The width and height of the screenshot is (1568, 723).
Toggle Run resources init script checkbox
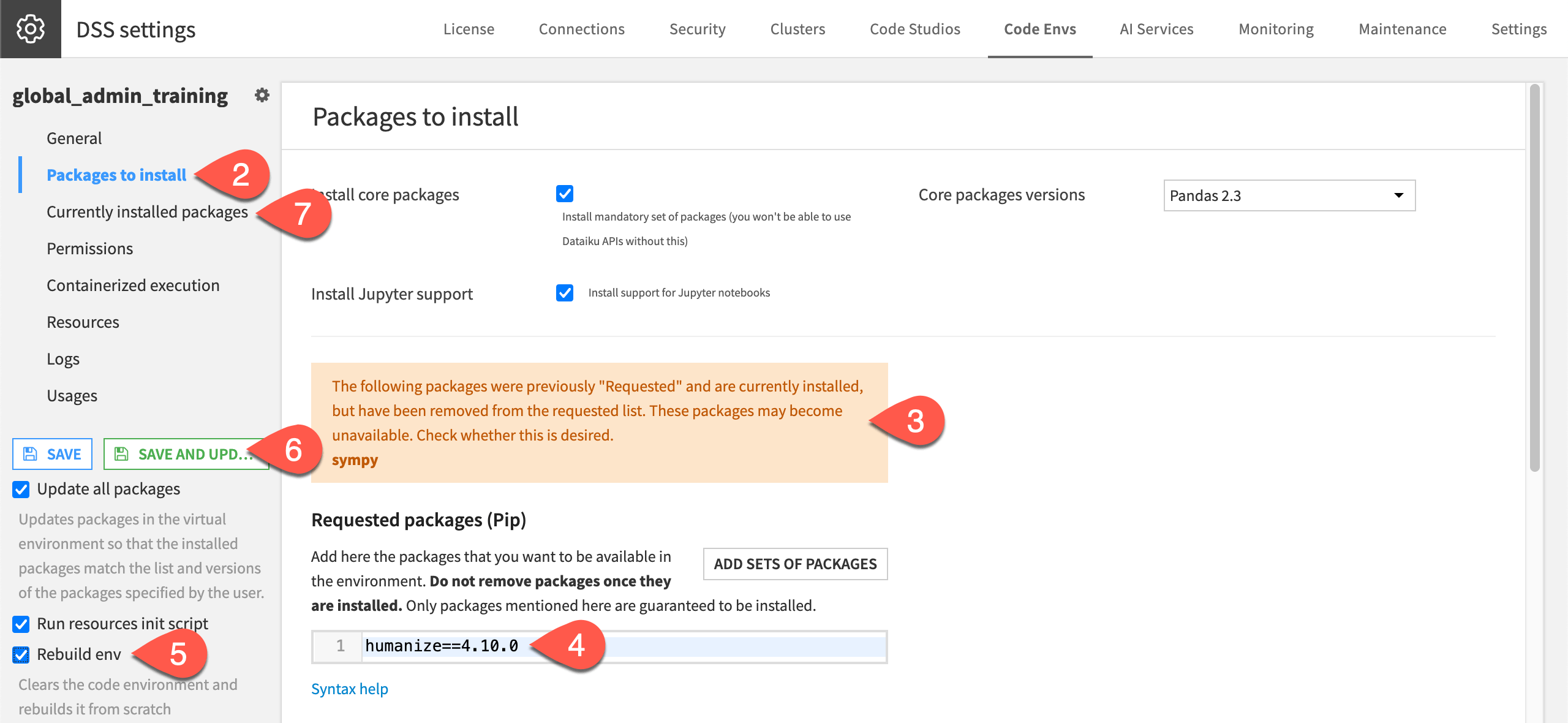[21, 624]
